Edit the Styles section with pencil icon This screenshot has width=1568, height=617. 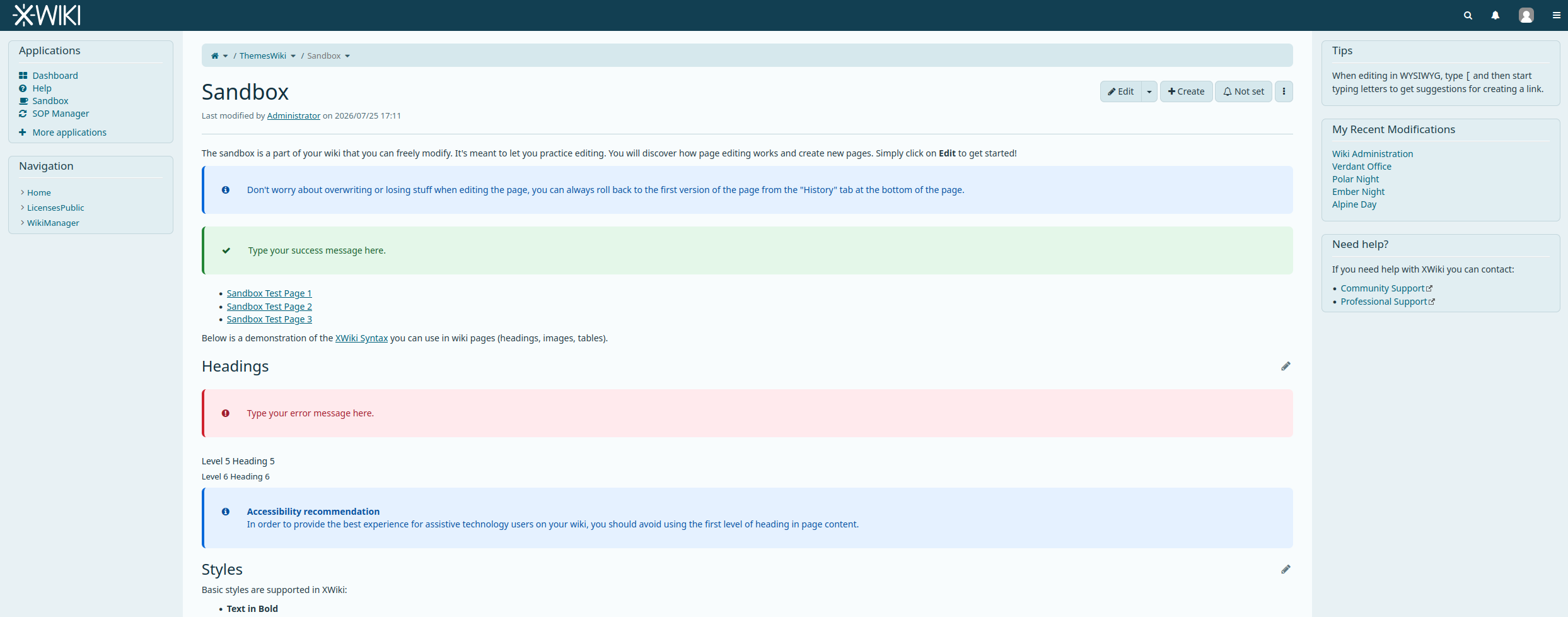(1286, 570)
